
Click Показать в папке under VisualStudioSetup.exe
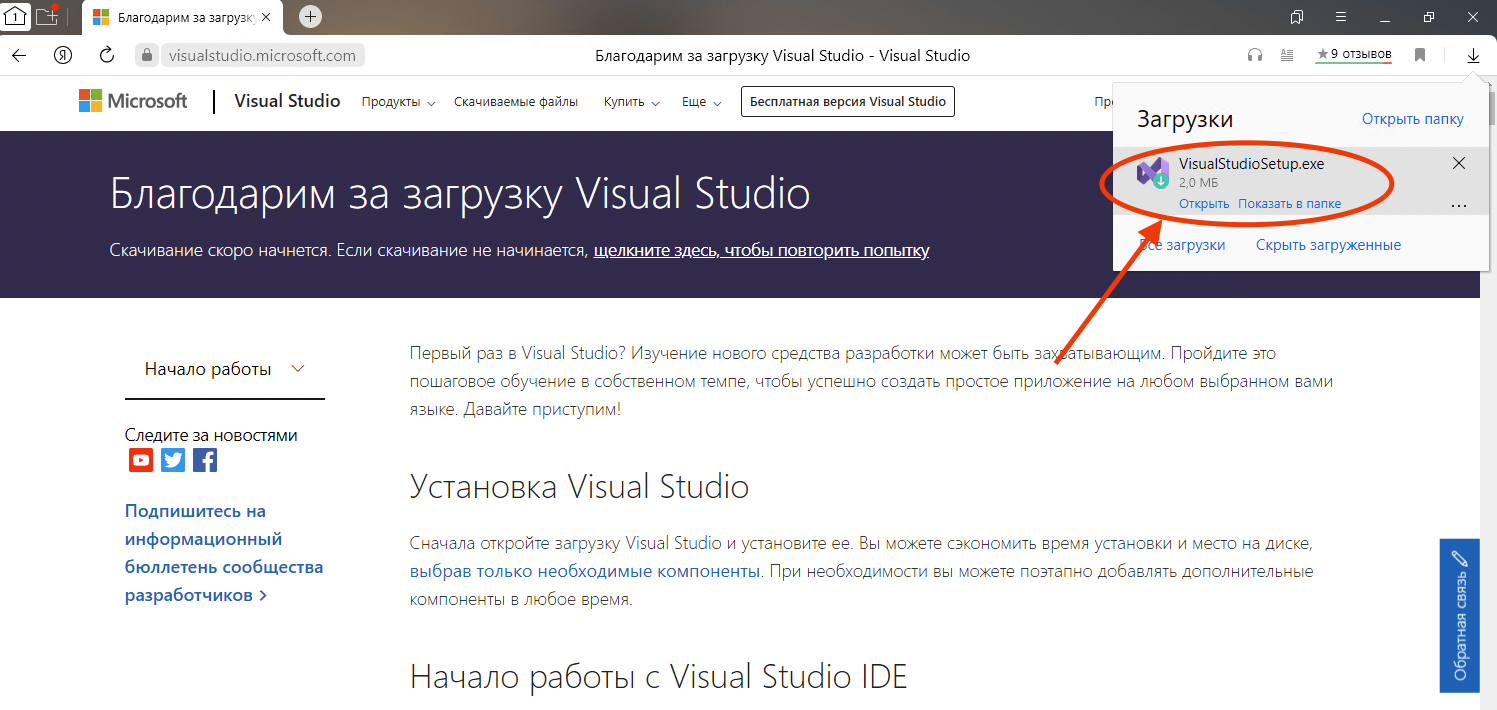[1289, 204]
